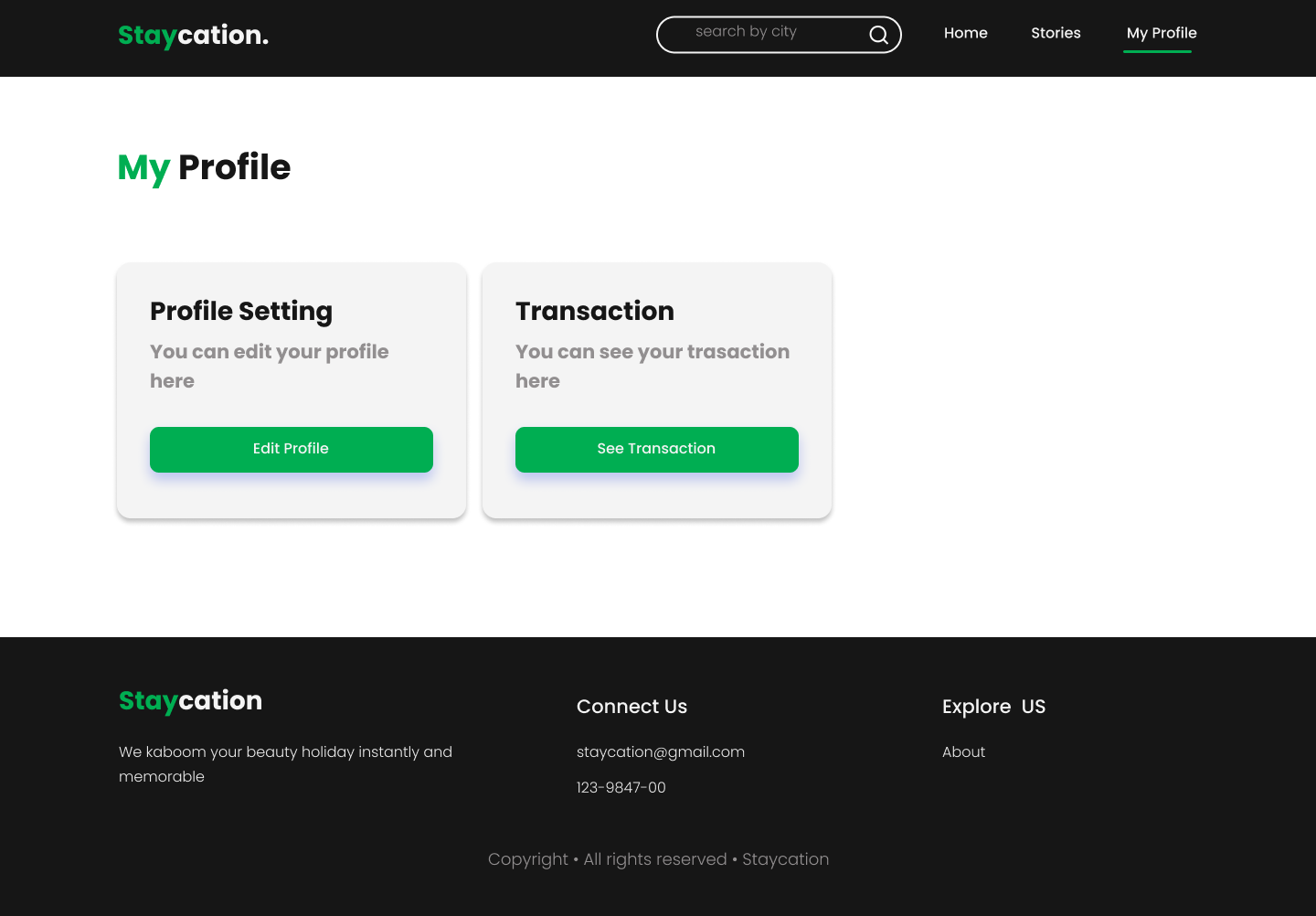1316x916 pixels.
Task: Click the See Transaction button
Action: click(x=657, y=450)
